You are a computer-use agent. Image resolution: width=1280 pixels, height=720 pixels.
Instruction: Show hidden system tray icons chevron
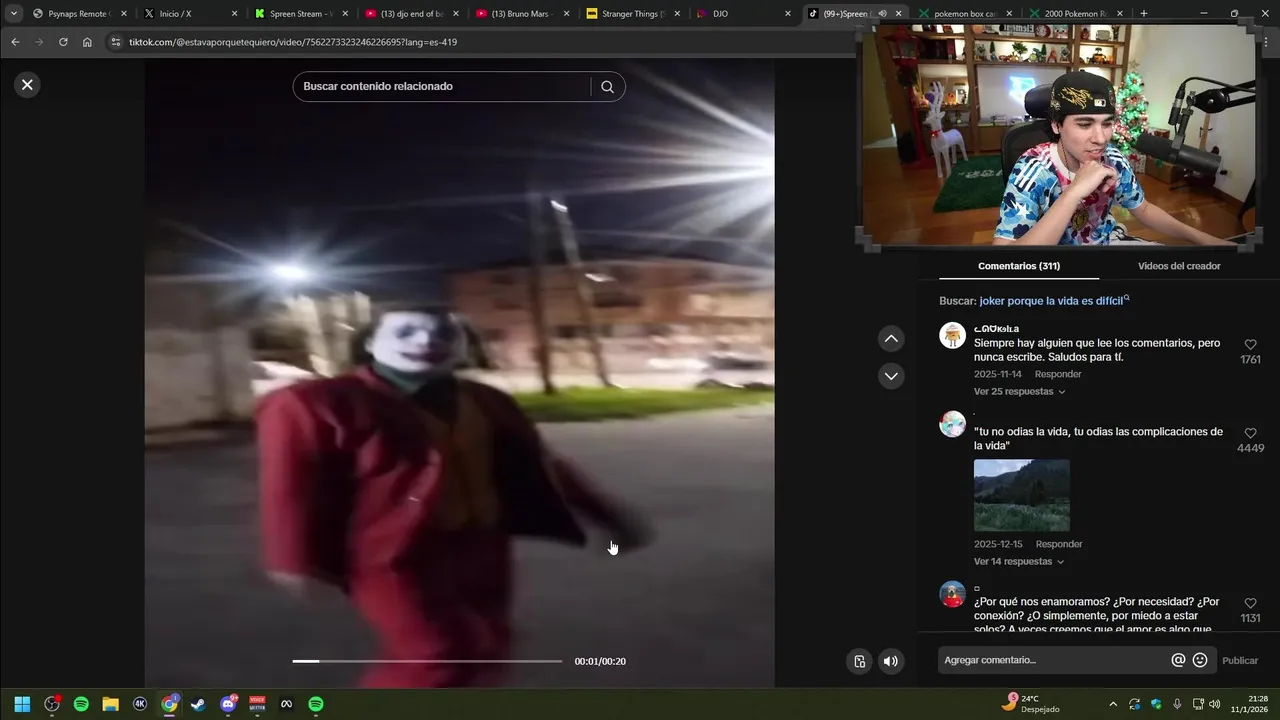(x=1113, y=704)
